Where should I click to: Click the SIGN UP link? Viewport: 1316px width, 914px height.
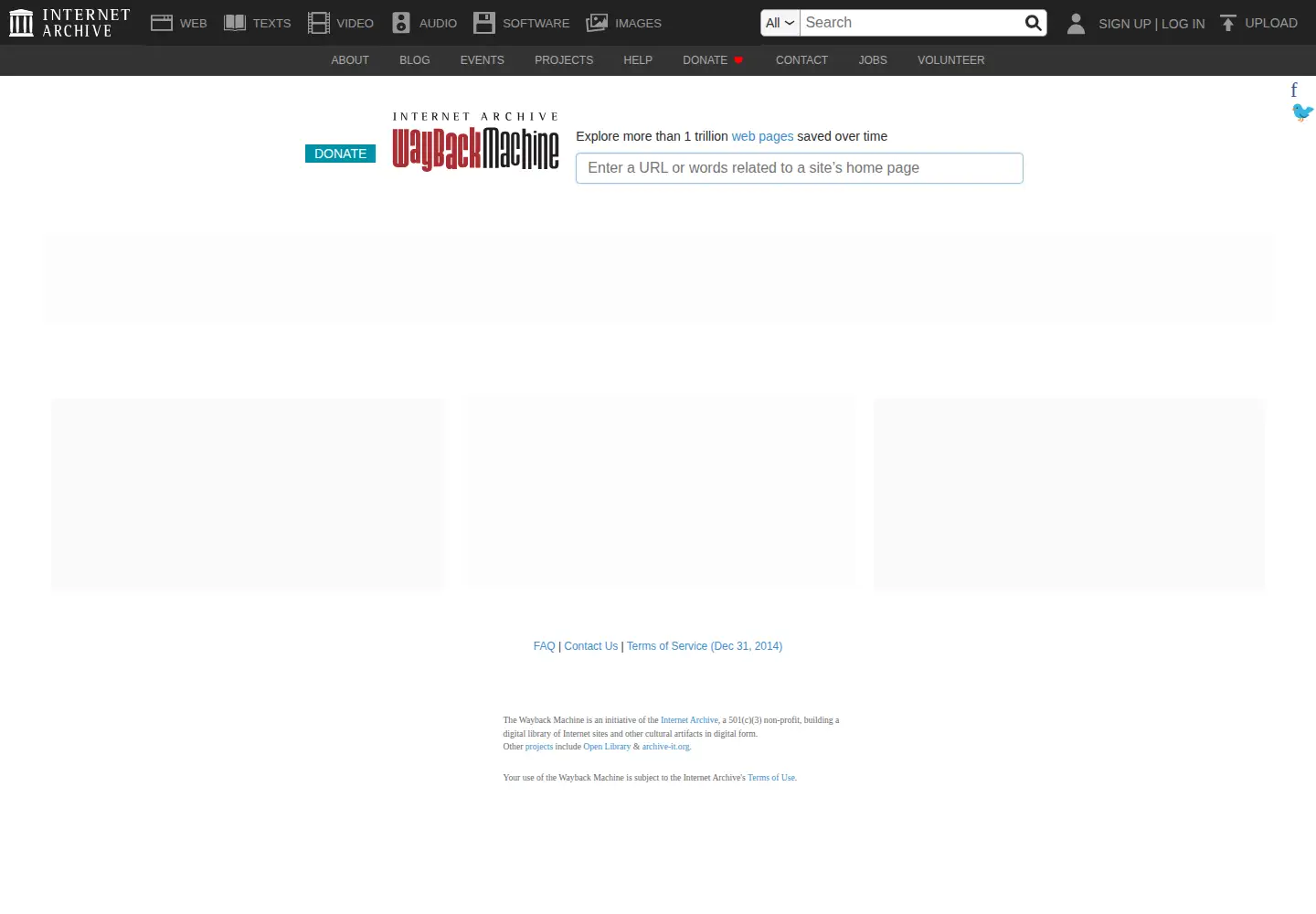click(1124, 24)
